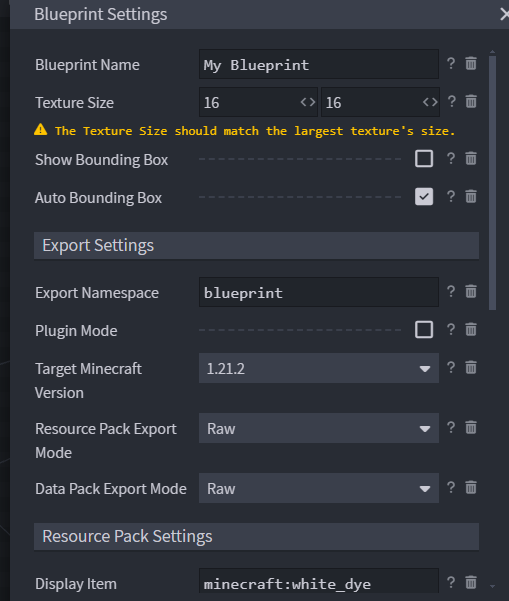Focus the Export Namespace text field

319,292
